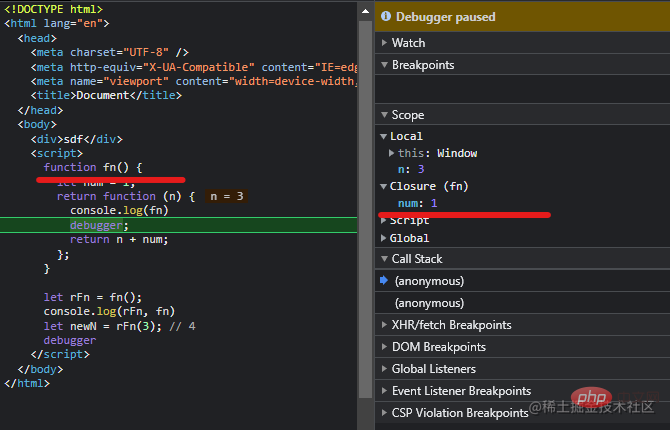Collapse the Closure (fn) scope
670x430 pixels.
(383, 186)
